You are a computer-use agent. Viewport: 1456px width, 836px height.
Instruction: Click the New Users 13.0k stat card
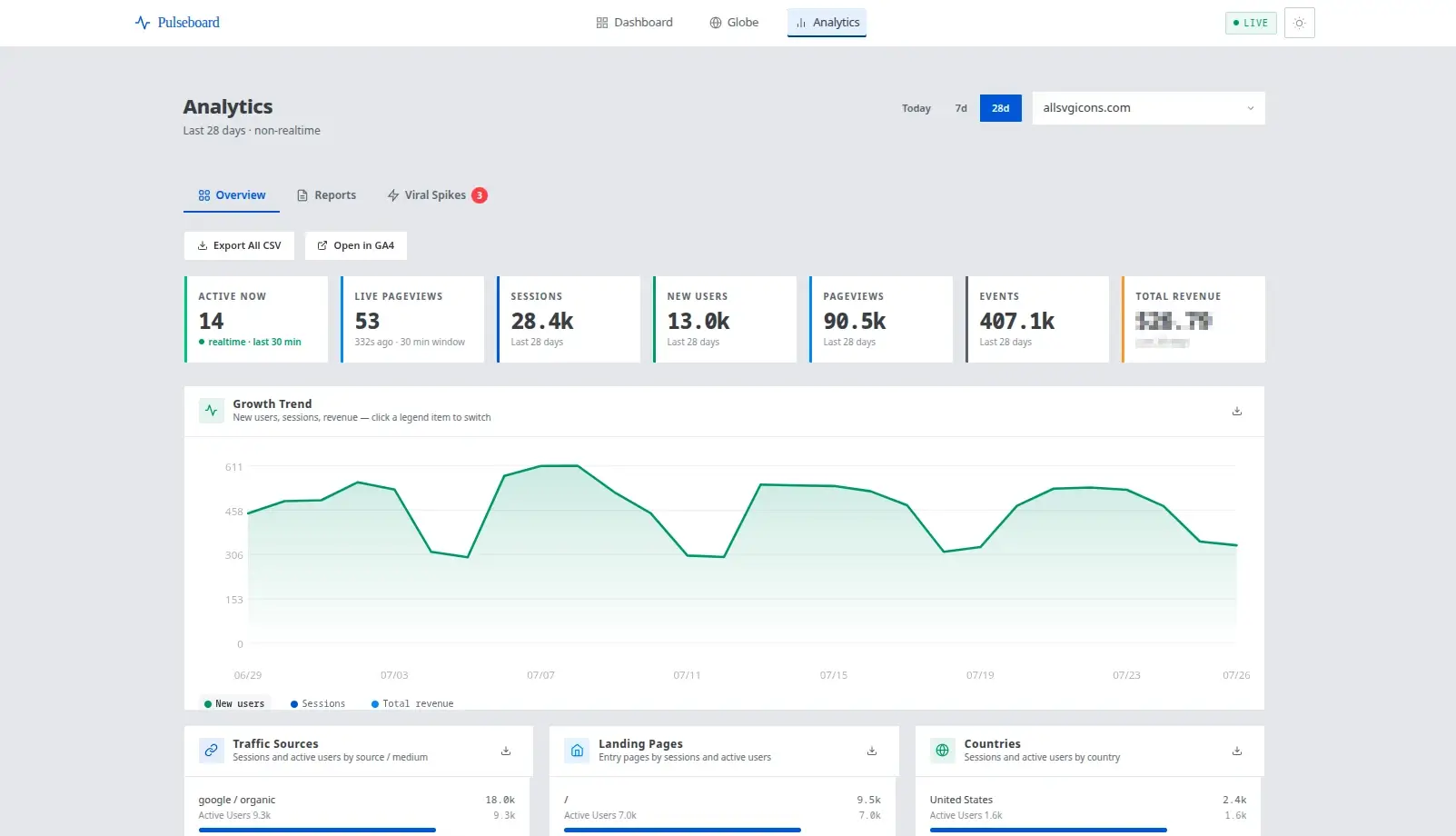(725, 319)
